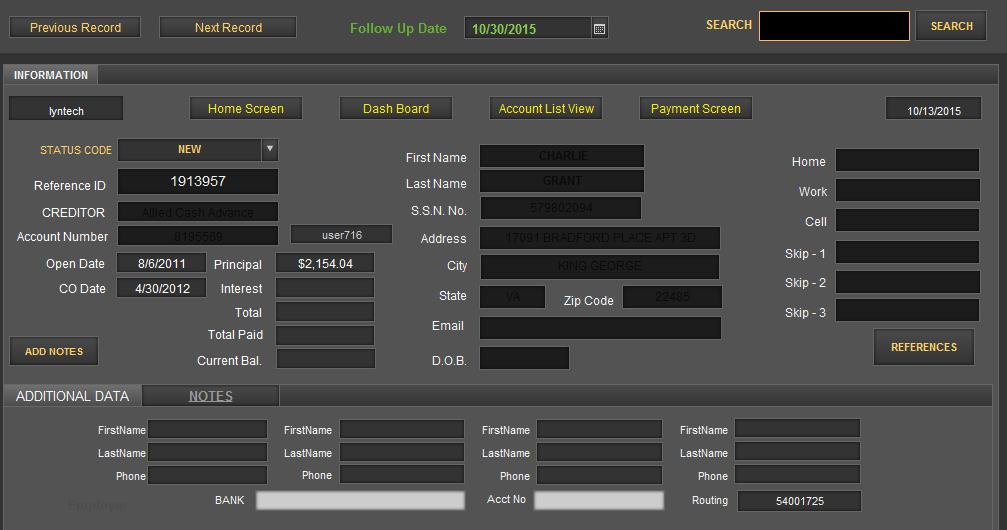This screenshot has height=530, width=1007.
Task: Click the Search button
Action: click(x=951, y=26)
